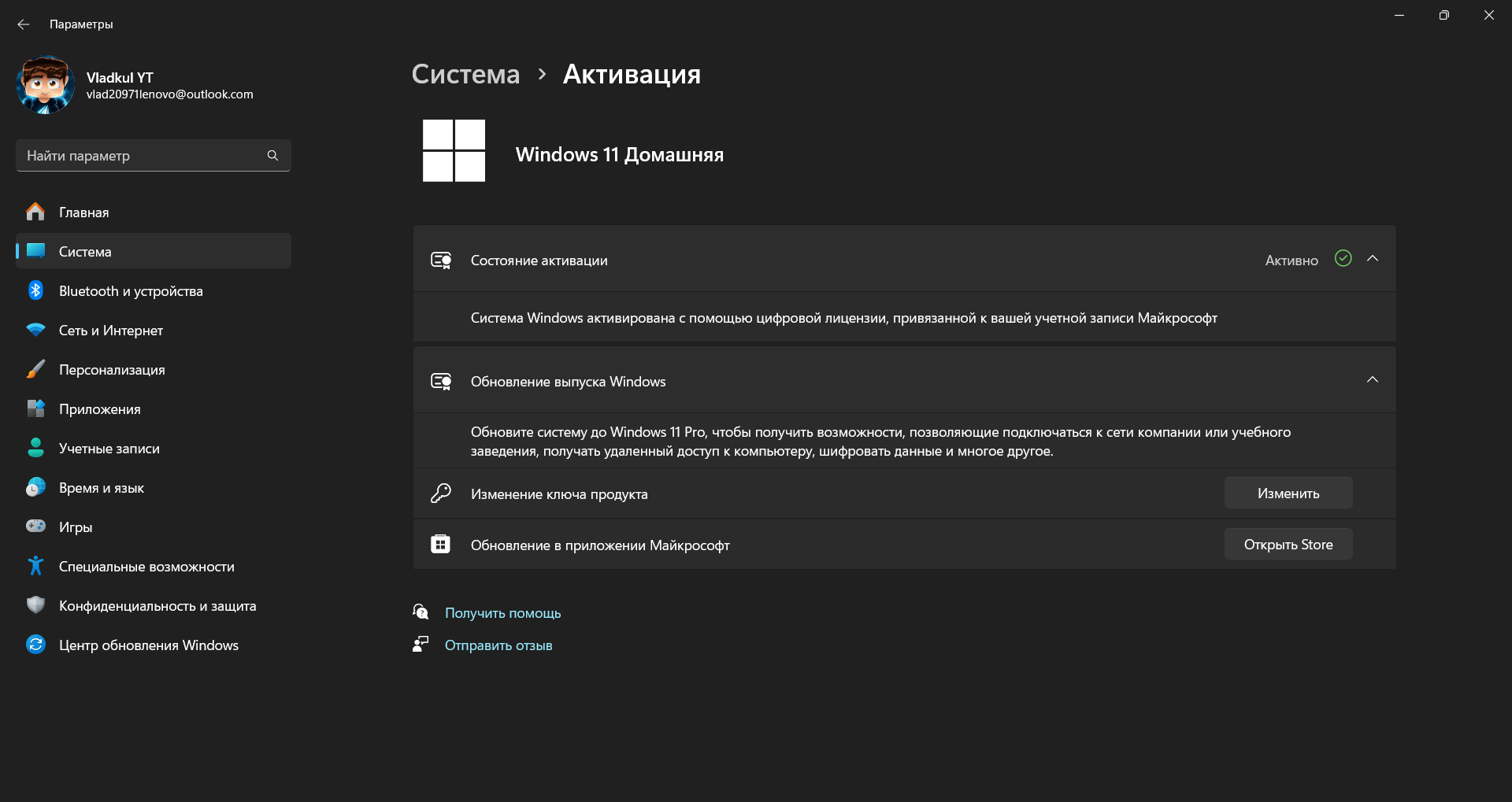Click the Персонализация label text
This screenshot has height=802, width=1512.
(x=112, y=370)
